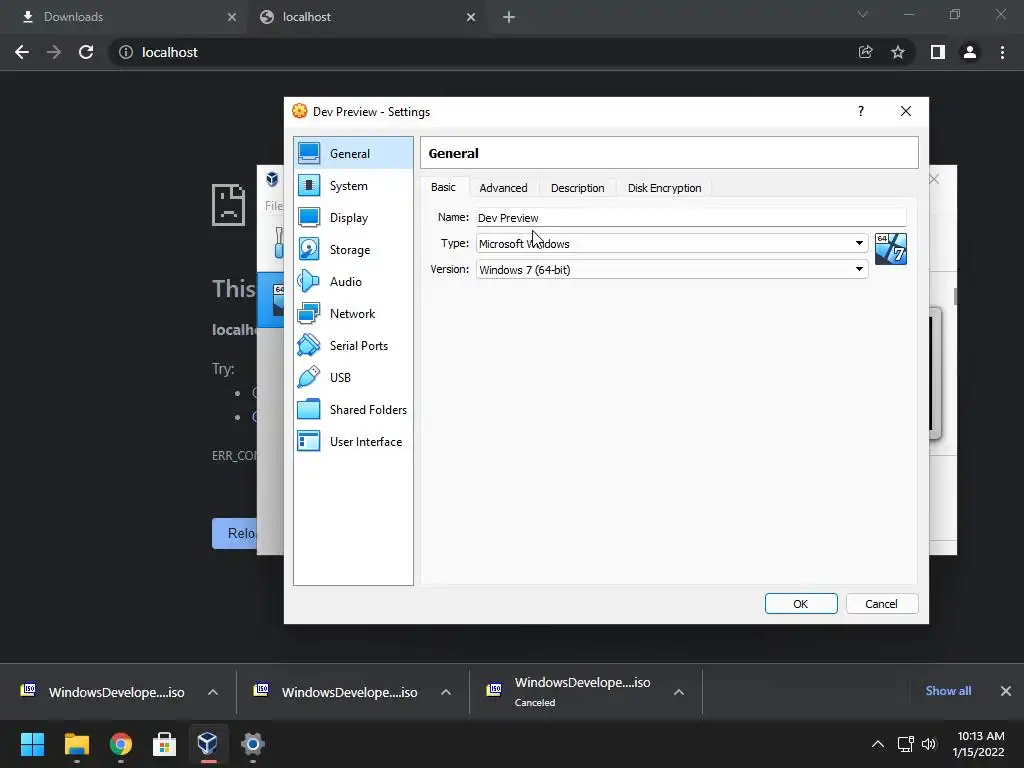This screenshot has width=1024, height=768.
Task: Open the clock showing 10:13 AM
Action: coord(978,744)
